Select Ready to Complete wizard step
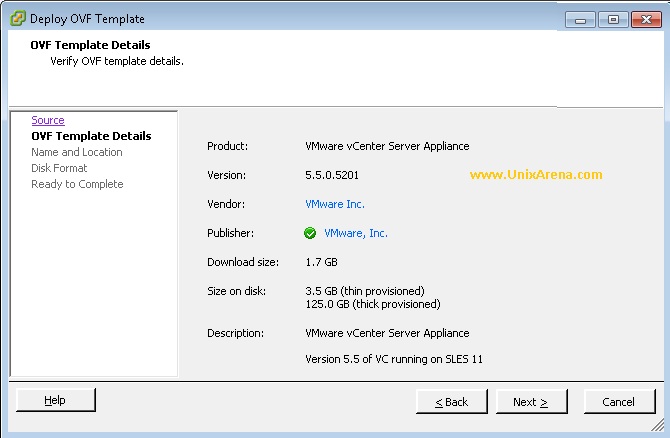 coord(77,184)
